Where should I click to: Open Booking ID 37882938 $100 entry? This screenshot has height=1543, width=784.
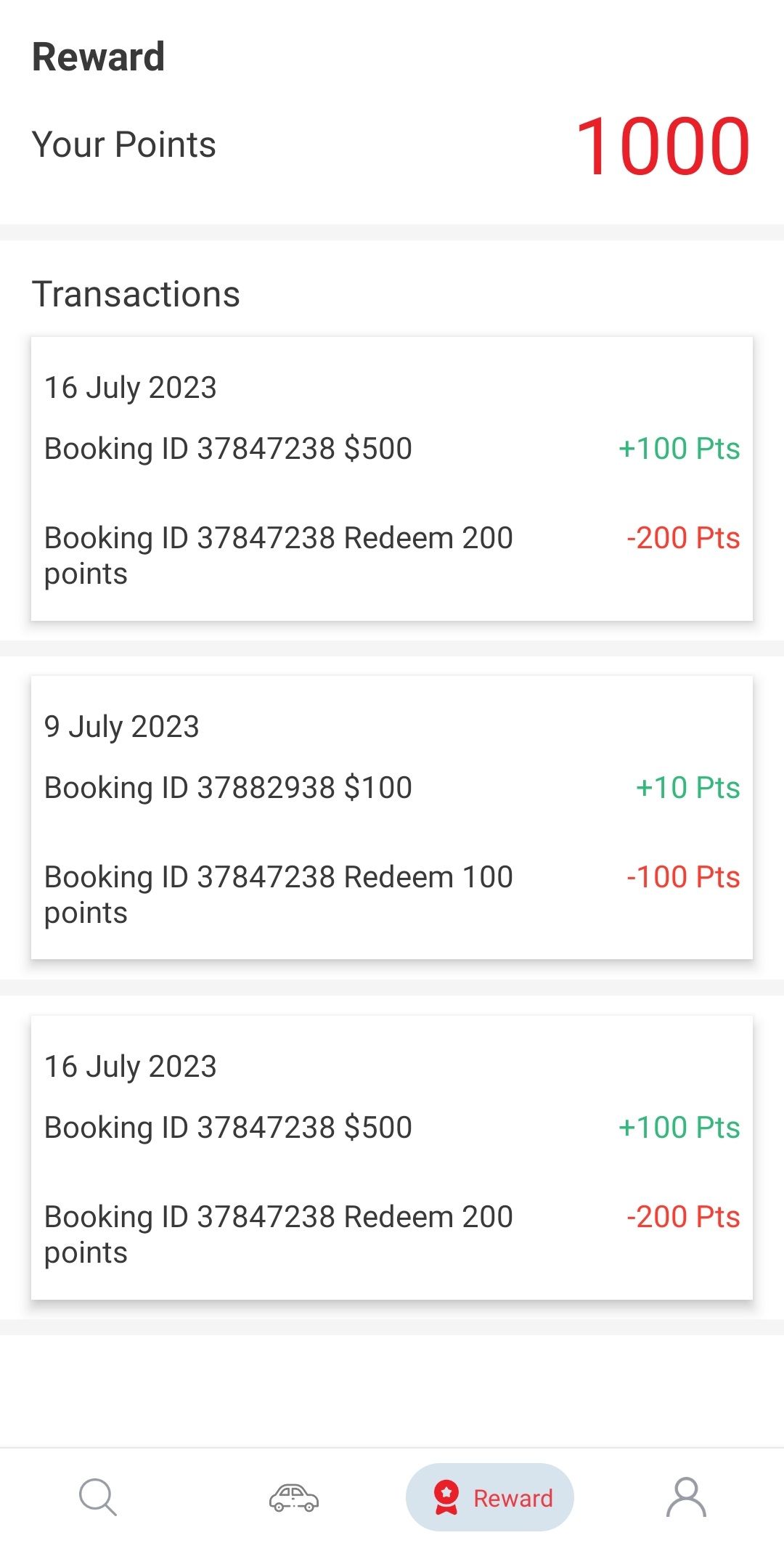coord(228,788)
